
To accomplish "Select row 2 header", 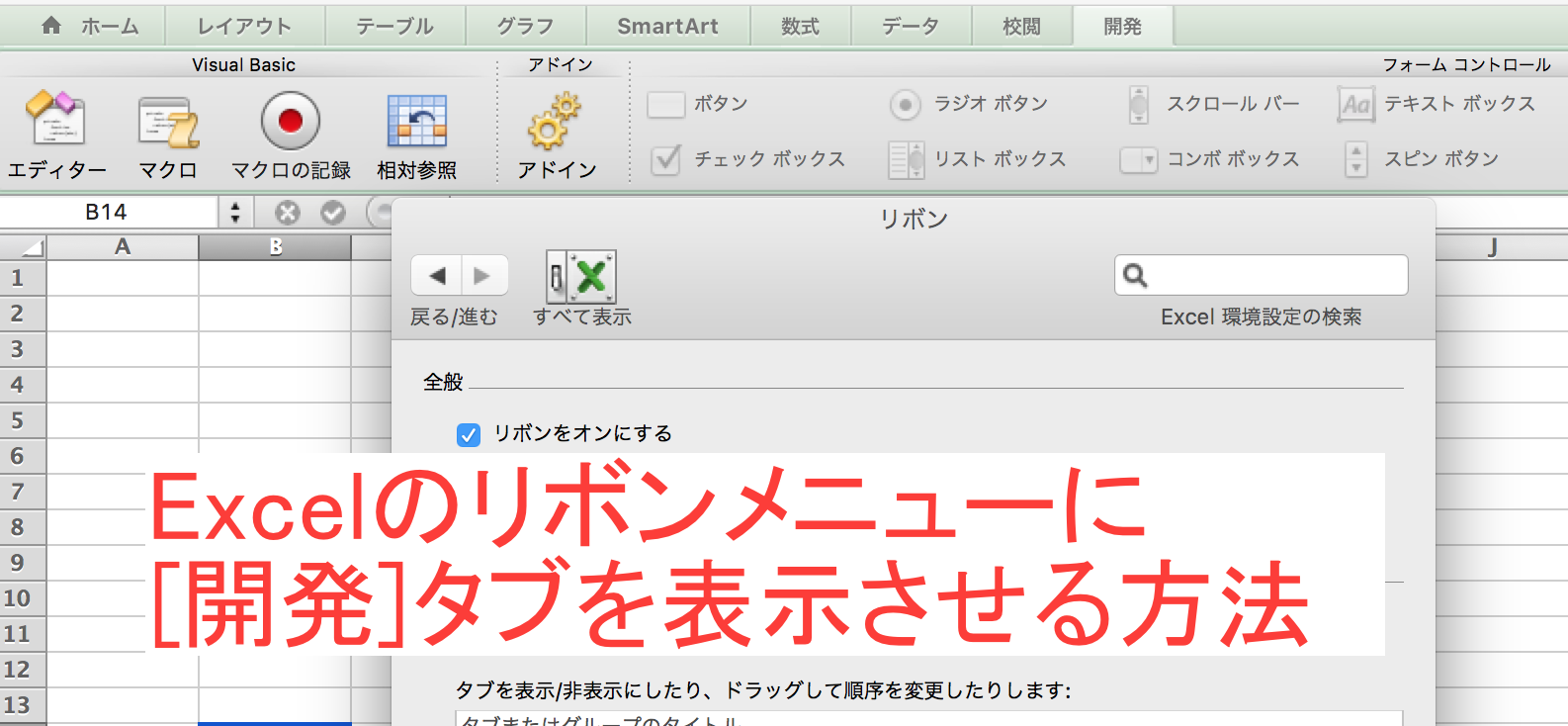I will (x=23, y=314).
